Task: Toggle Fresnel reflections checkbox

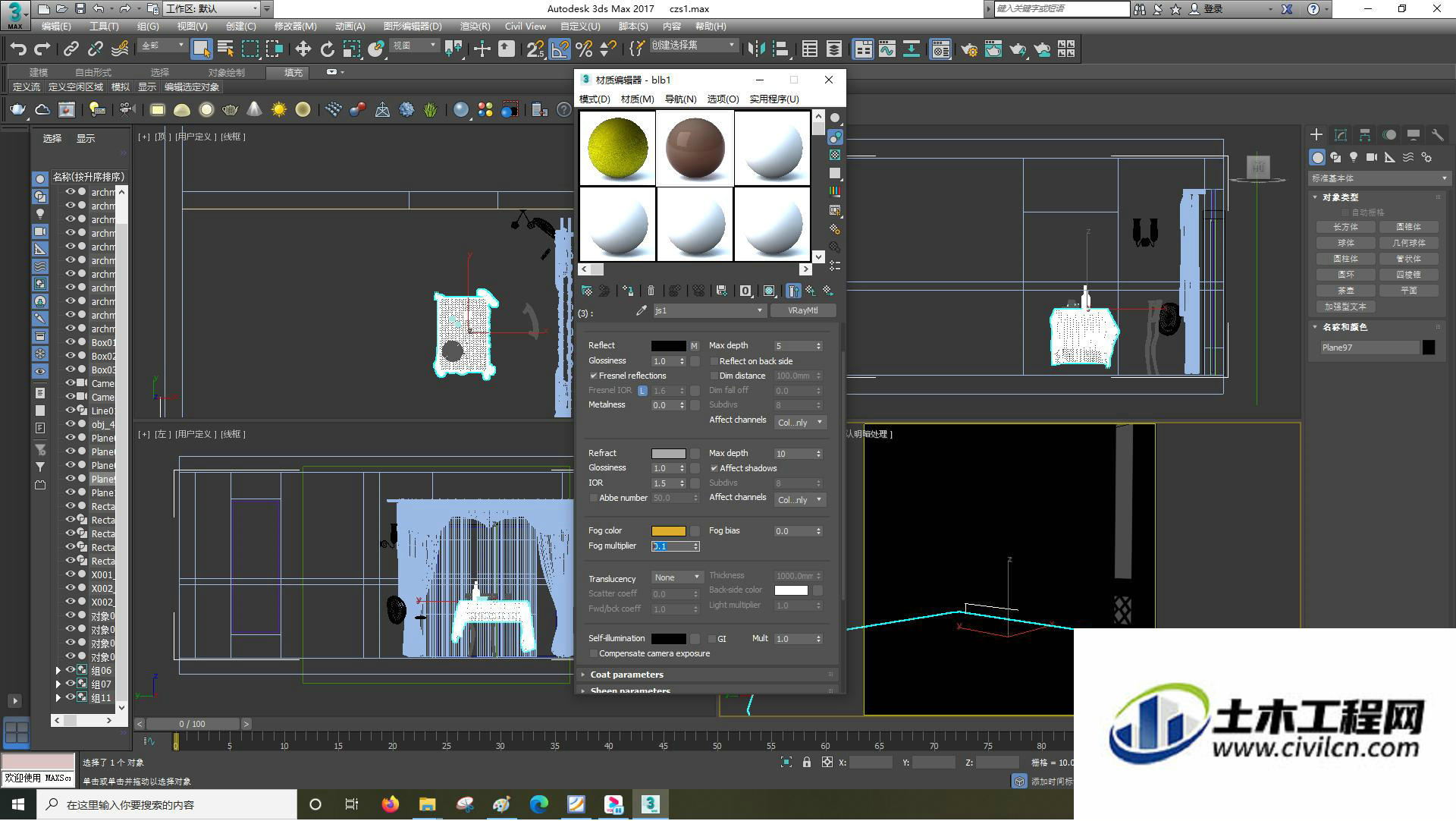Action: [594, 376]
